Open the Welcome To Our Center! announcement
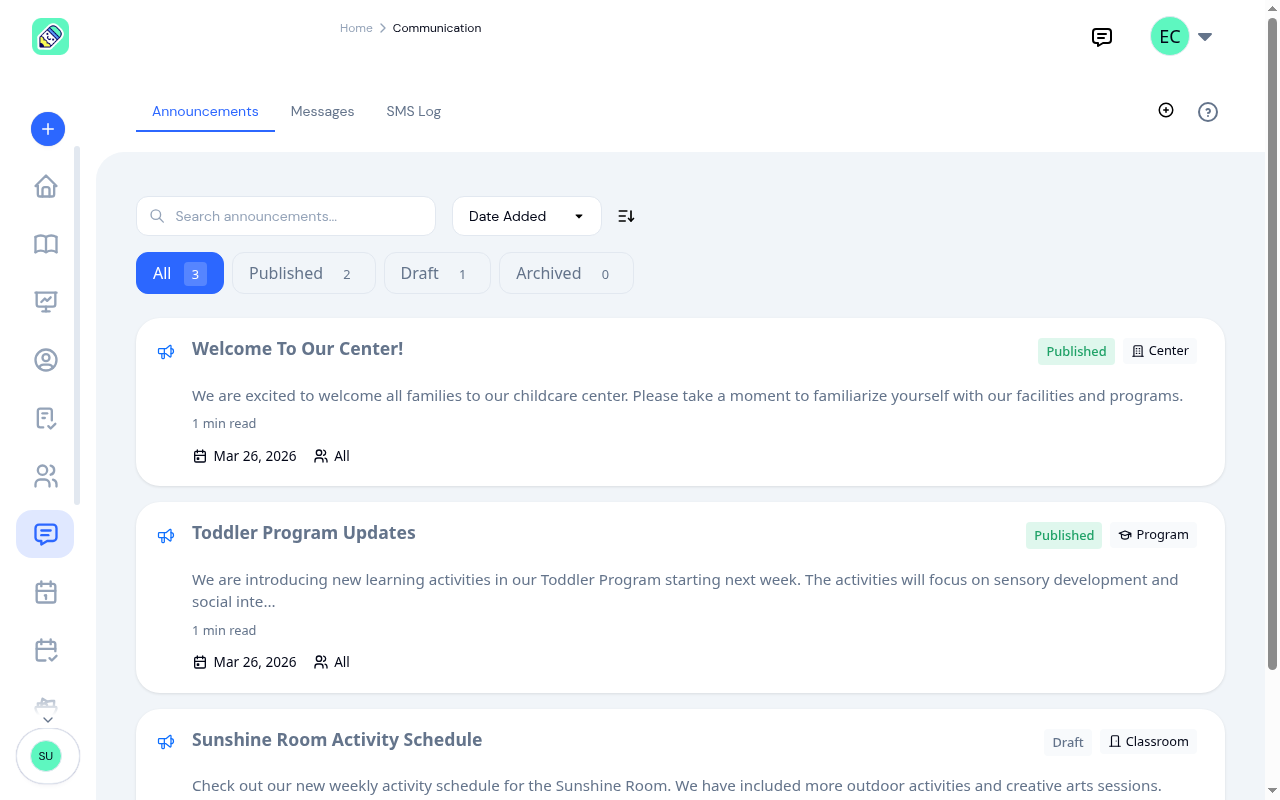Screen dimensions: 1280x800 [x=298, y=349]
